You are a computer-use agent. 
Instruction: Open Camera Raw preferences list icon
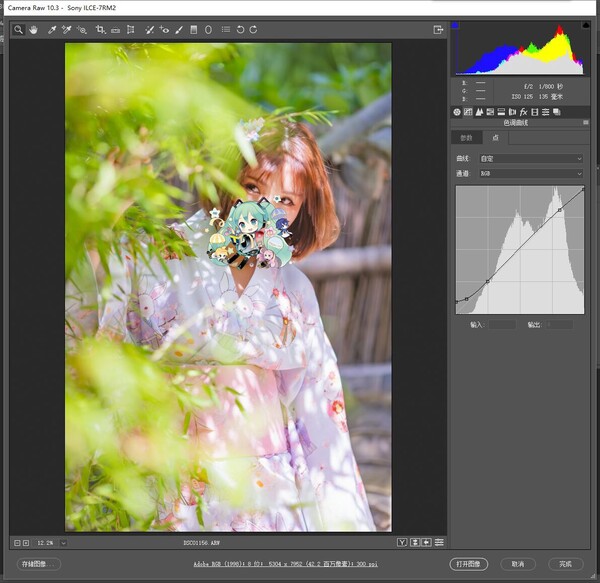coord(226,29)
